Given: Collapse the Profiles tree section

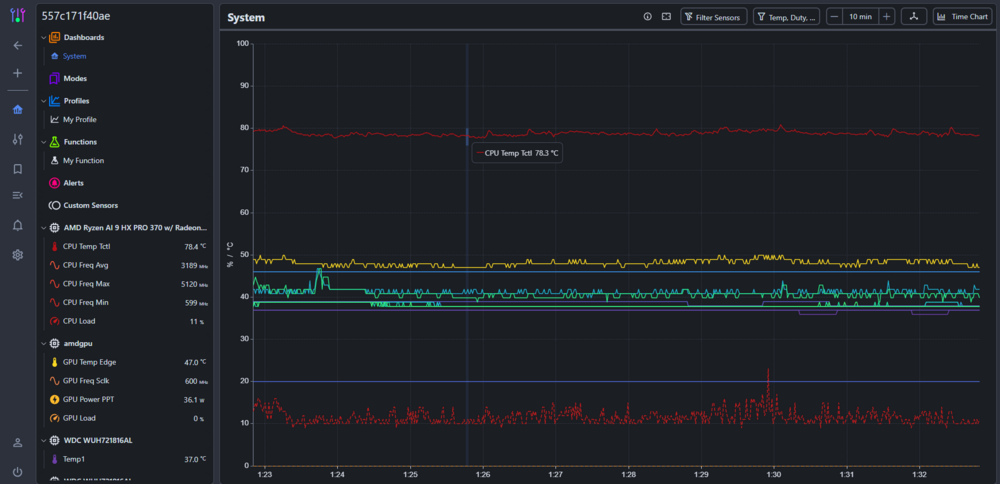Looking at the screenshot, I should click(43, 101).
